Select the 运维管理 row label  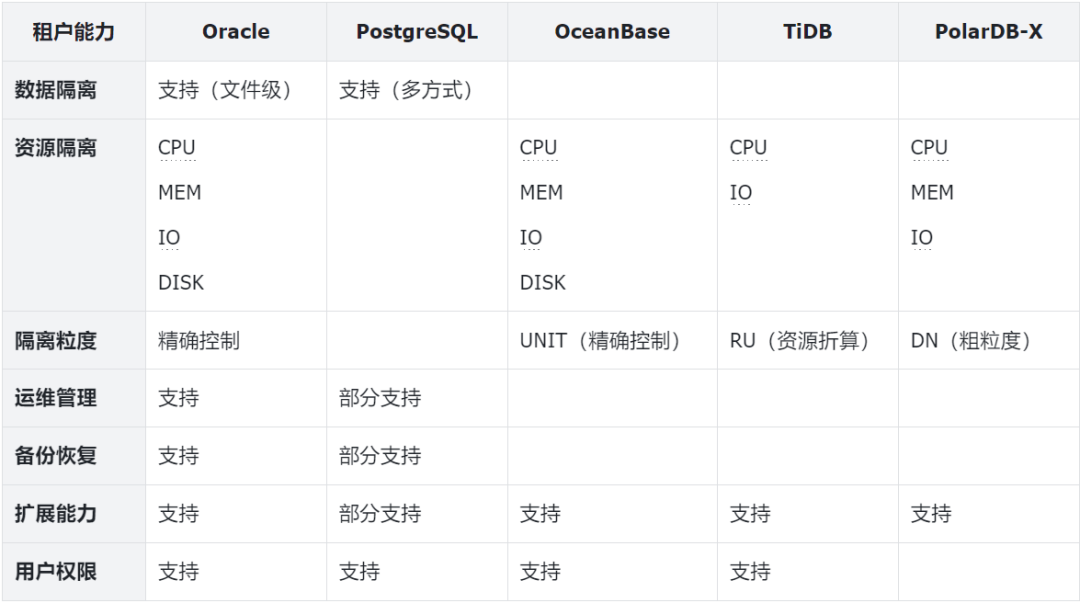click(x=56, y=398)
